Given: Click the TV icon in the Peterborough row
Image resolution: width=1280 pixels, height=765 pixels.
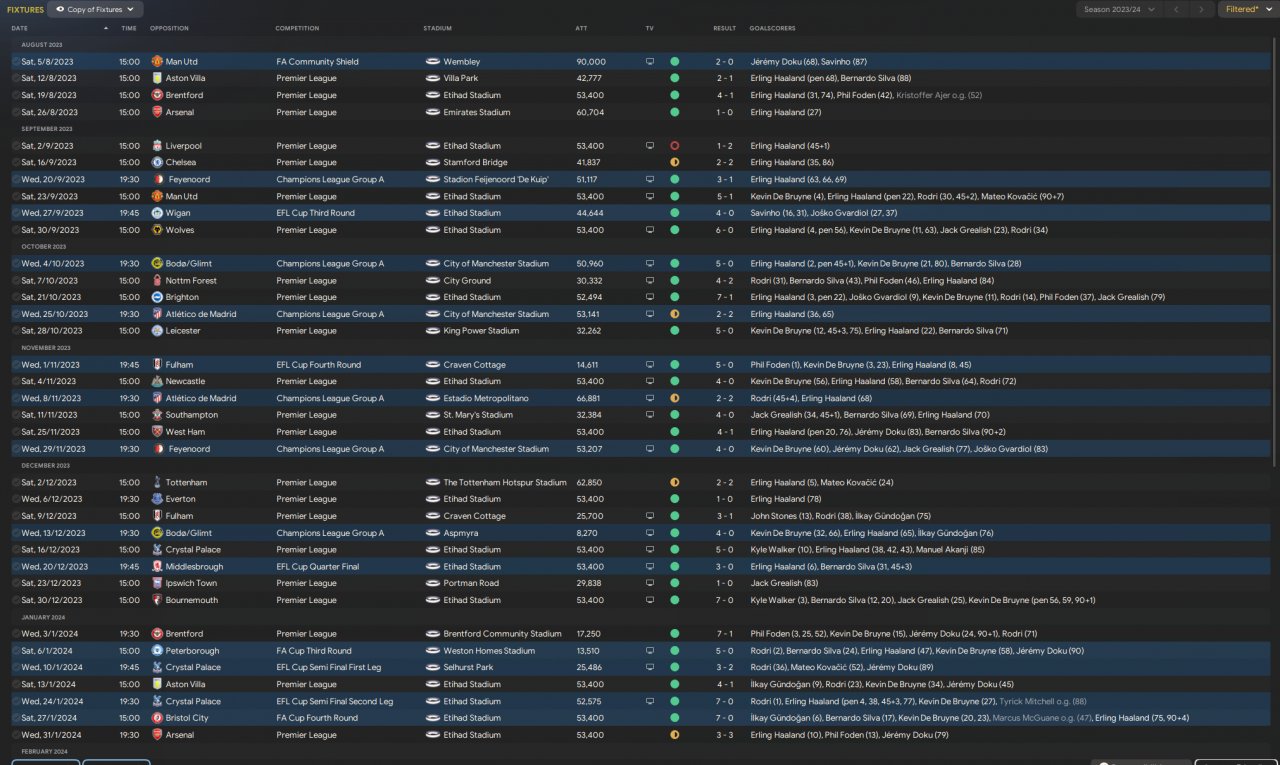Looking at the screenshot, I should pos(650,651).
